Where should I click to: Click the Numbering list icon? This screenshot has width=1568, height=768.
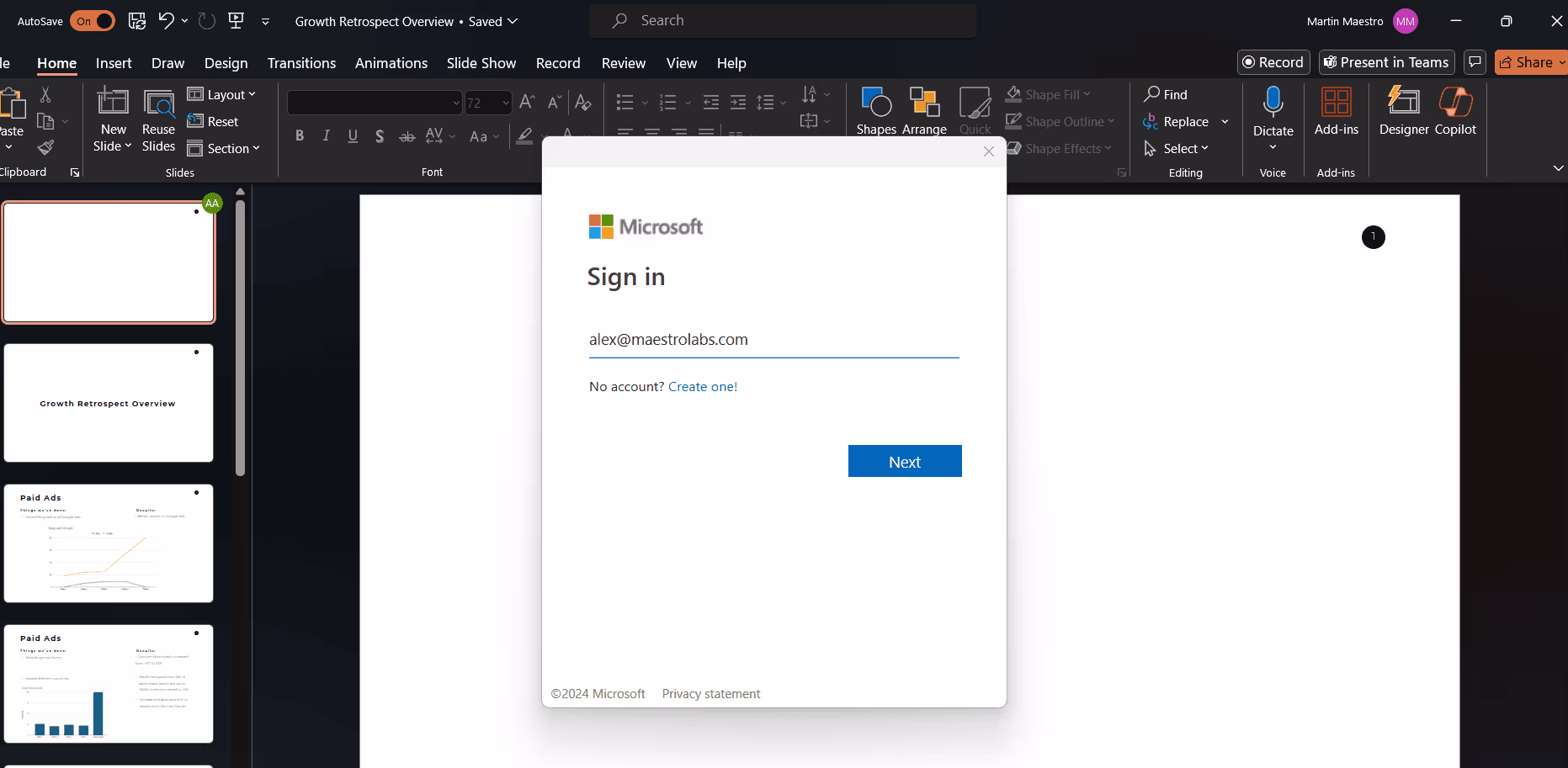click(667, 103)
